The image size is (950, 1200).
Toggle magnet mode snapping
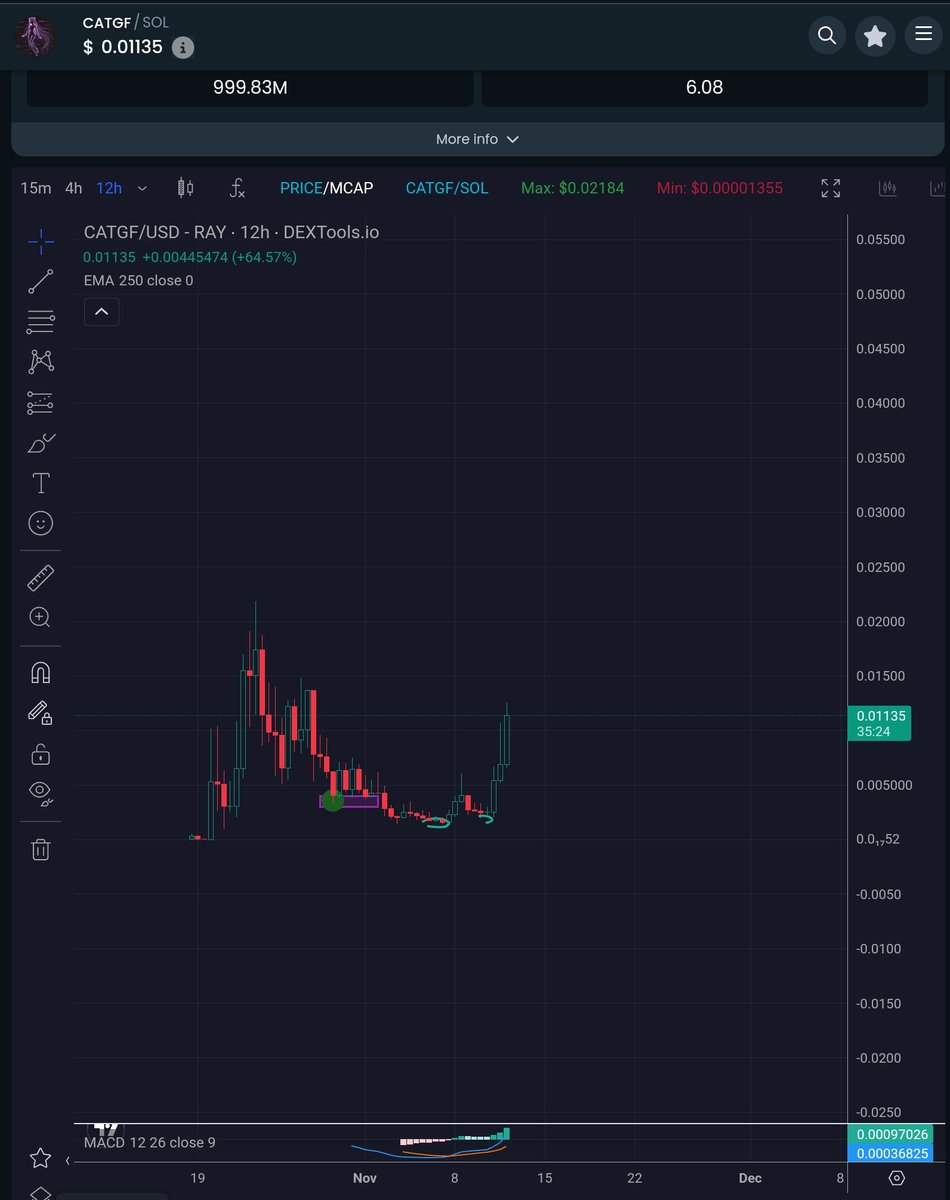(41, 672)
